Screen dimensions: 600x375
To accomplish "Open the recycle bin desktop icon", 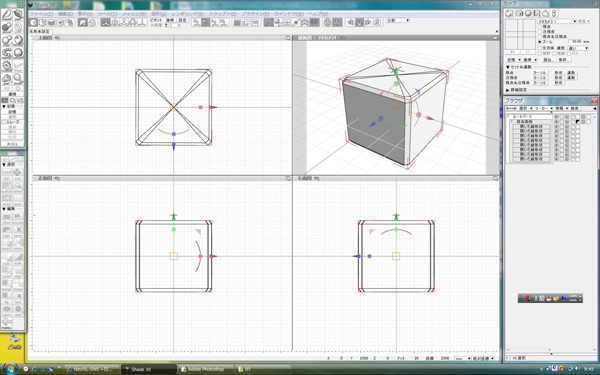I will [14, 342].
